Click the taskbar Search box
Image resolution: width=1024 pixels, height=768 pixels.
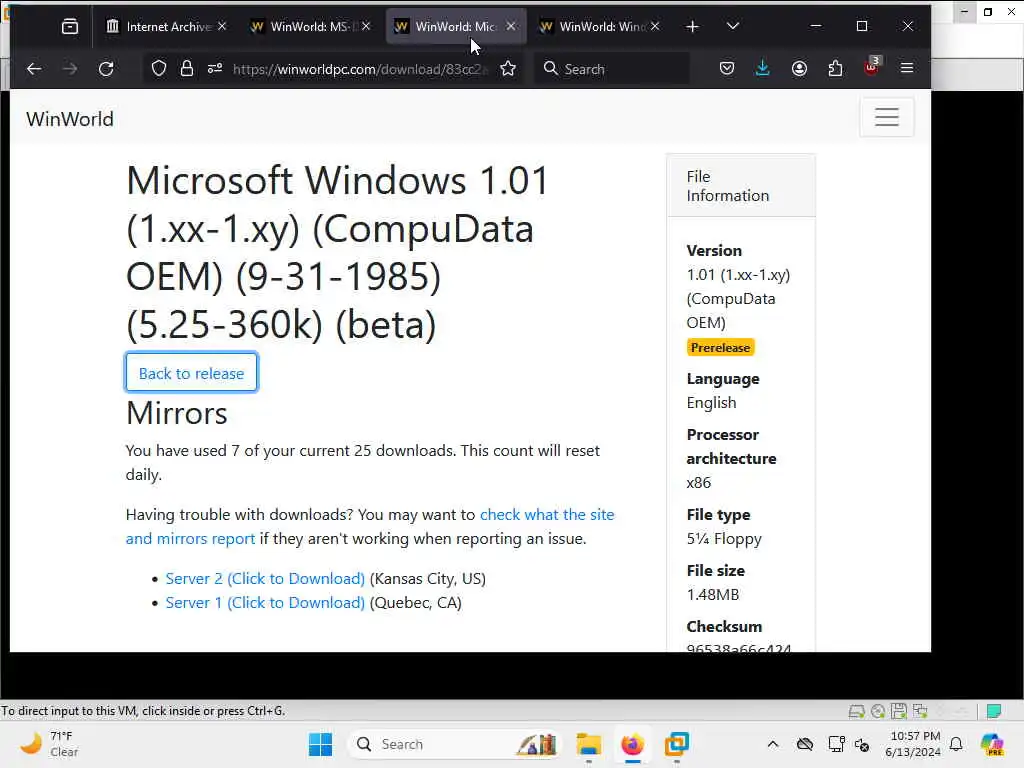(455, 744)
